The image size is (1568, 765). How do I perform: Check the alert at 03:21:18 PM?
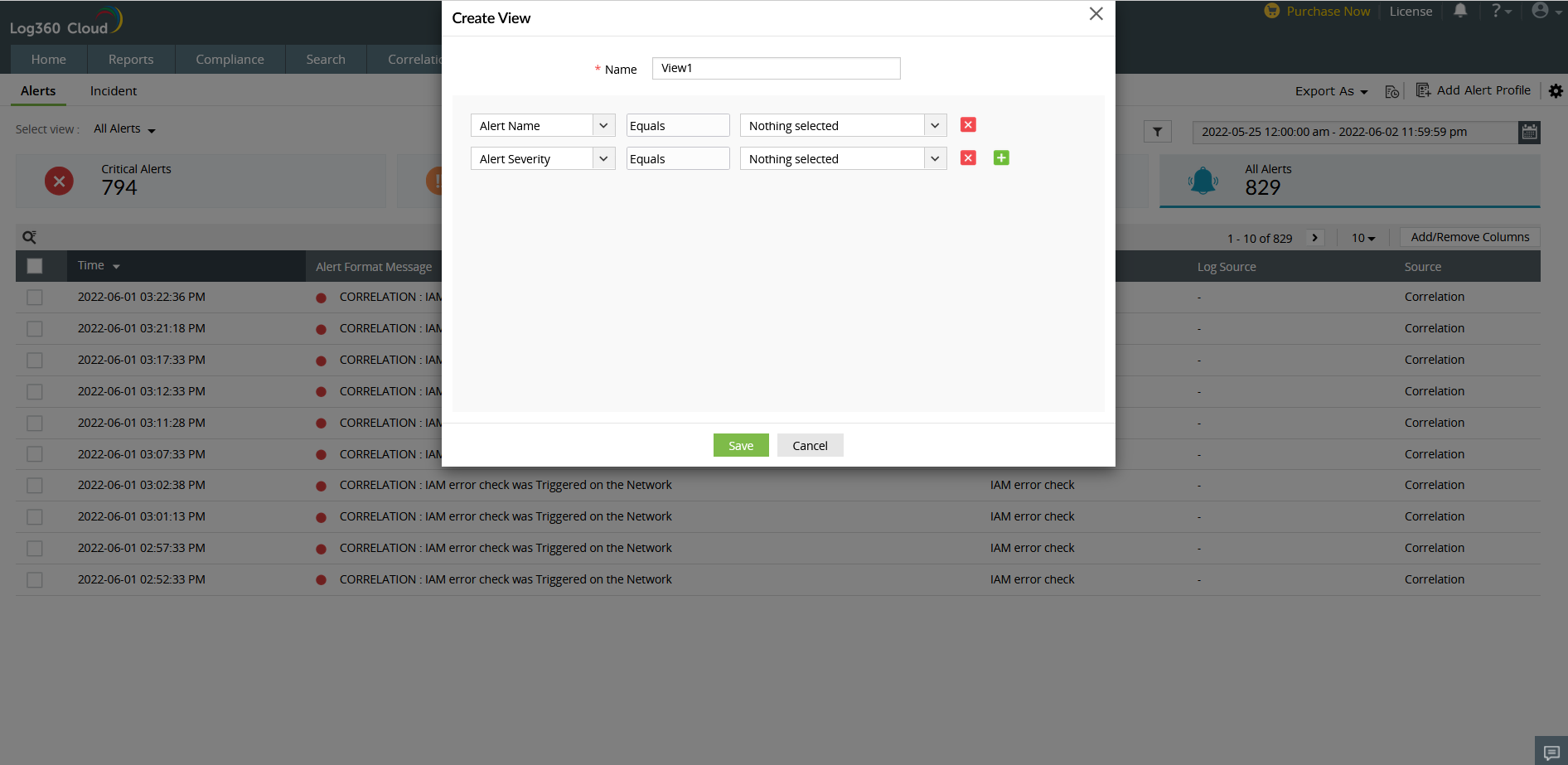tap(35, 329)
